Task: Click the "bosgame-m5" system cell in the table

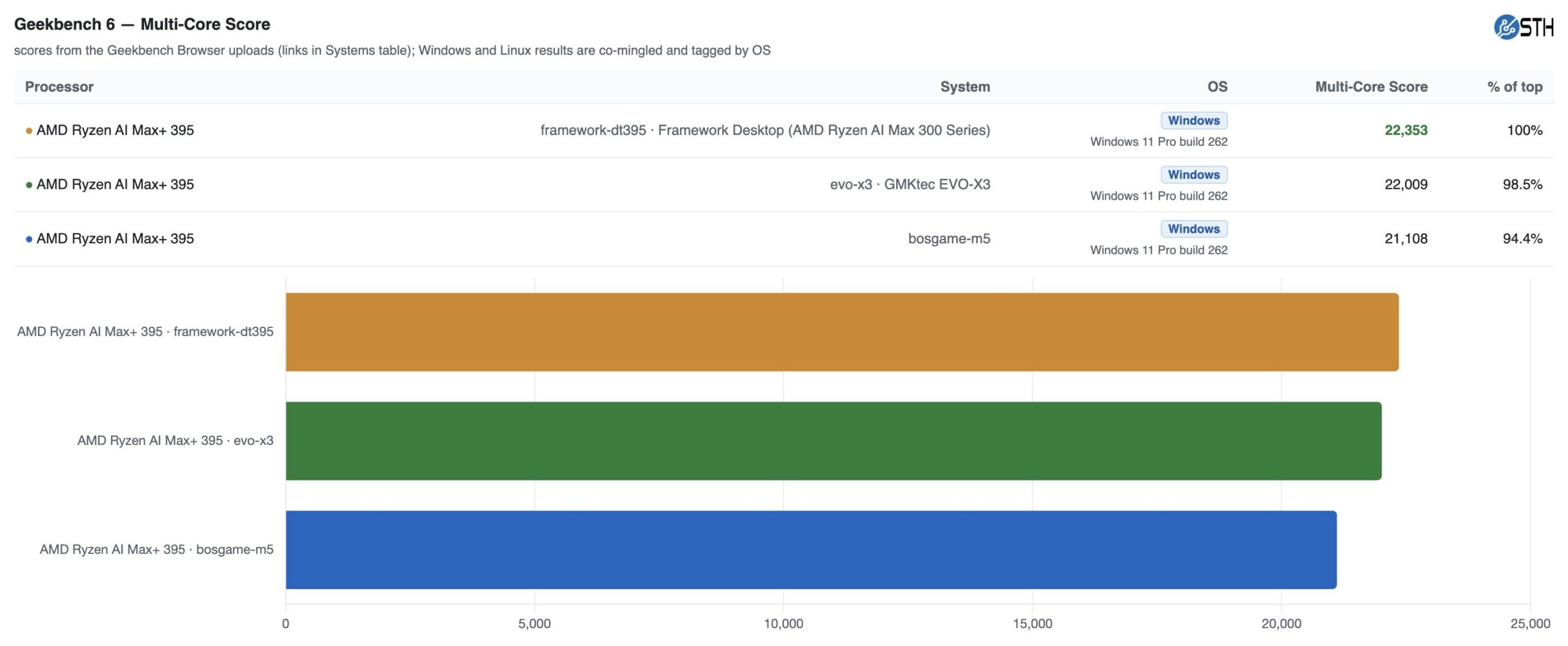Action: click(x=949, y=238)
